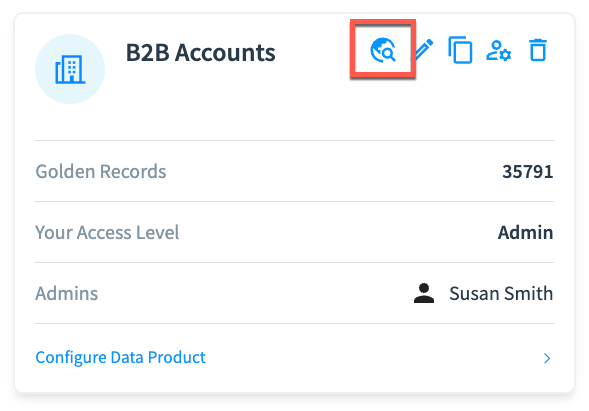Duplicate the data product with copy icon

(x=460, y=50)
